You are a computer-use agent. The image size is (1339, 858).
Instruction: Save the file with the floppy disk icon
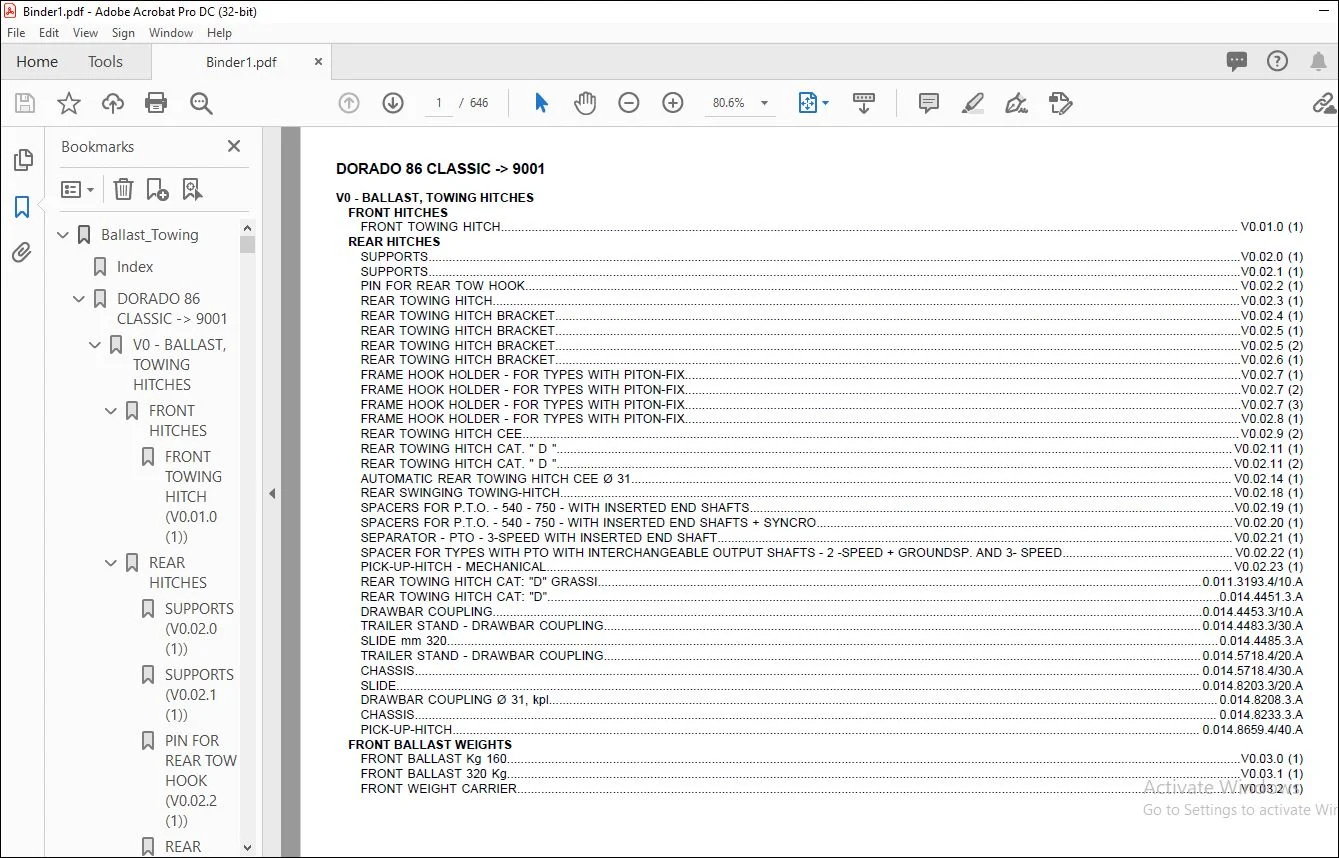pos(25,103)
